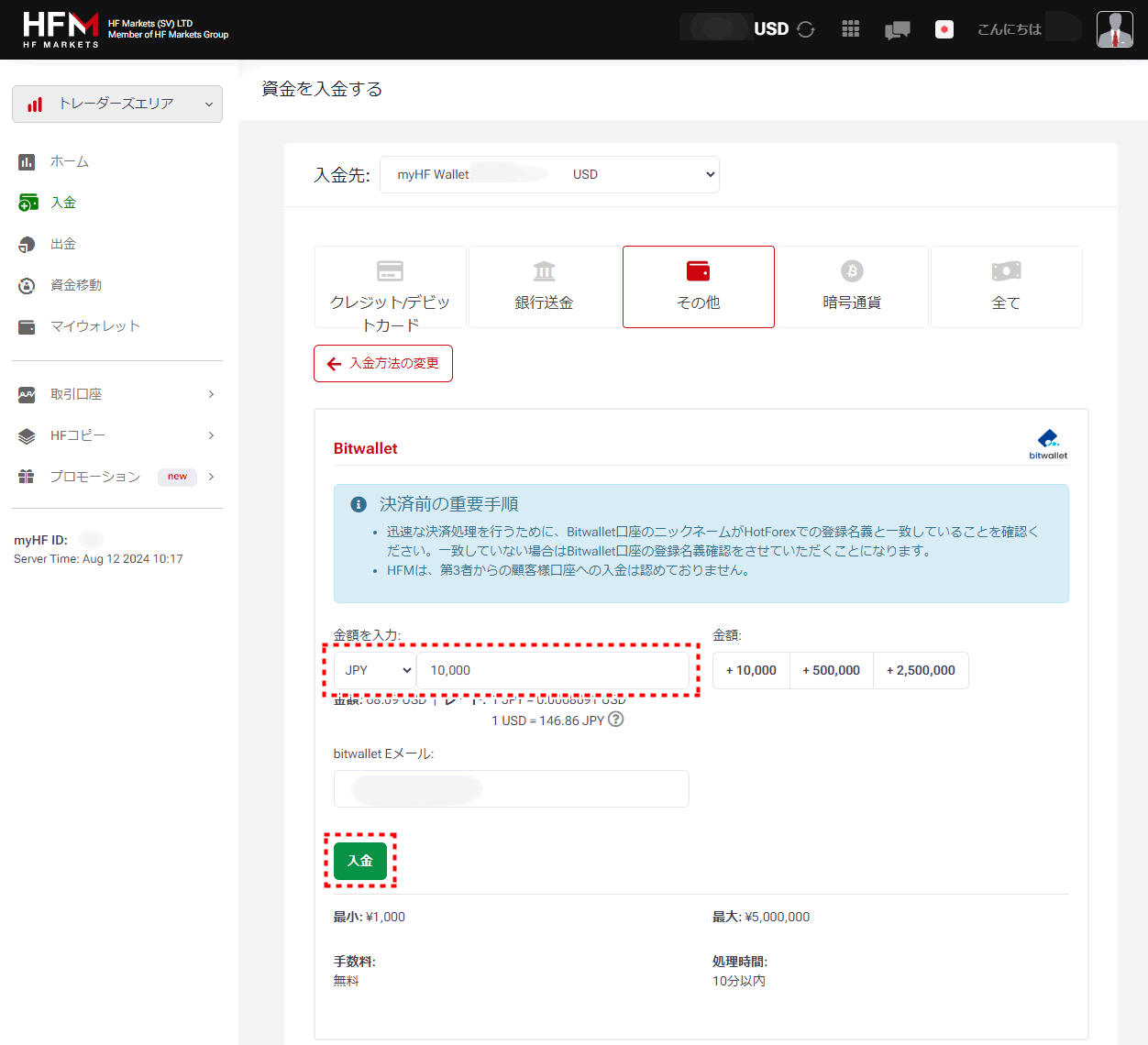Open the apps grid menu
This screenshot has height=1045, width=1148.
tap(851, 29)
